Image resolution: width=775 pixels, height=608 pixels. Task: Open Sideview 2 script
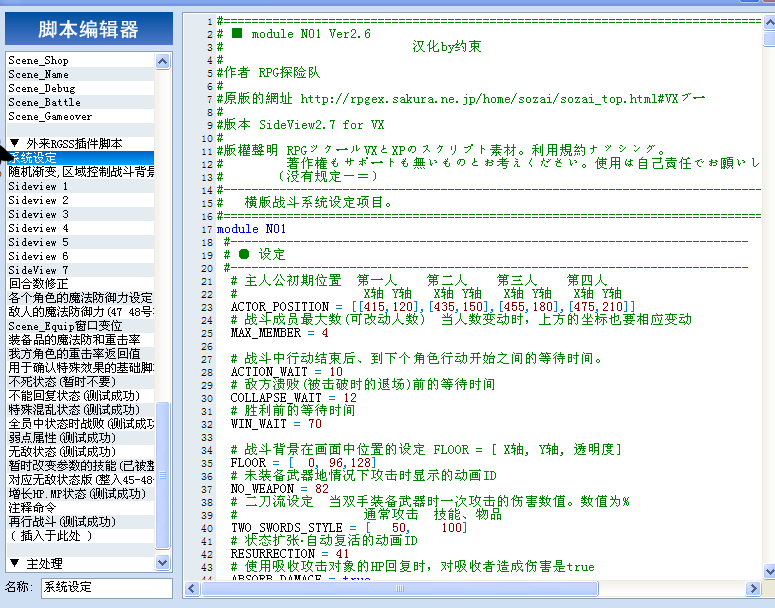click(x=81, y=200)
